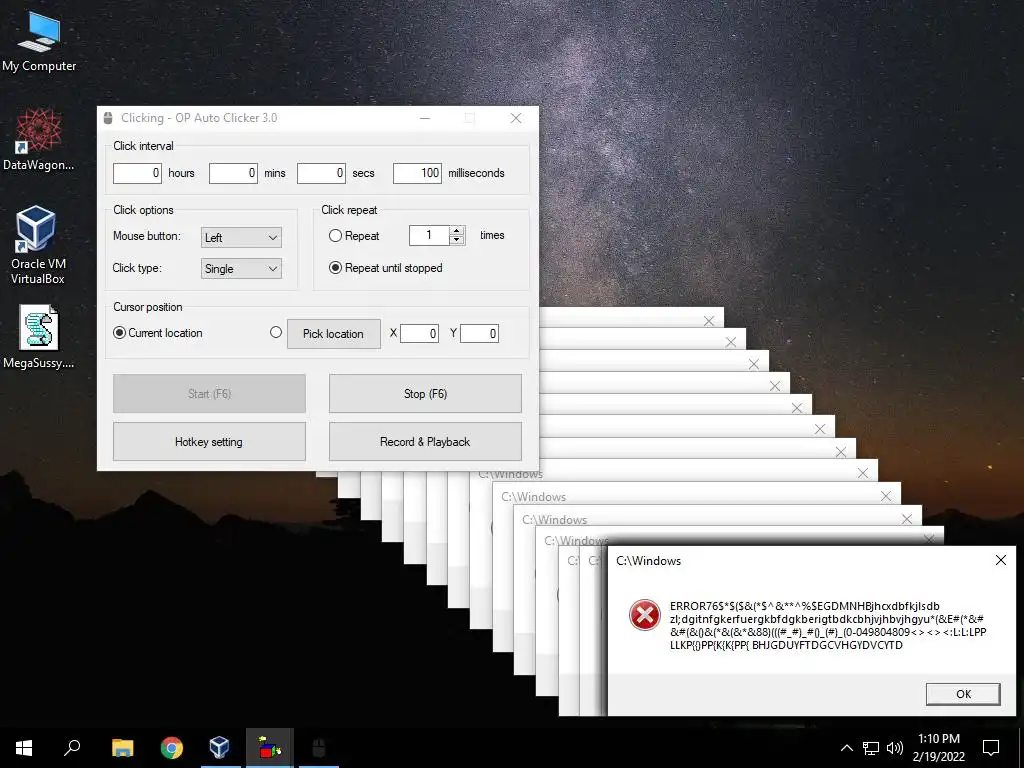The height and width of the screenshot is (768, 1024).
Task: Open the My Computer desktop icon
Action: click(39, 41)
